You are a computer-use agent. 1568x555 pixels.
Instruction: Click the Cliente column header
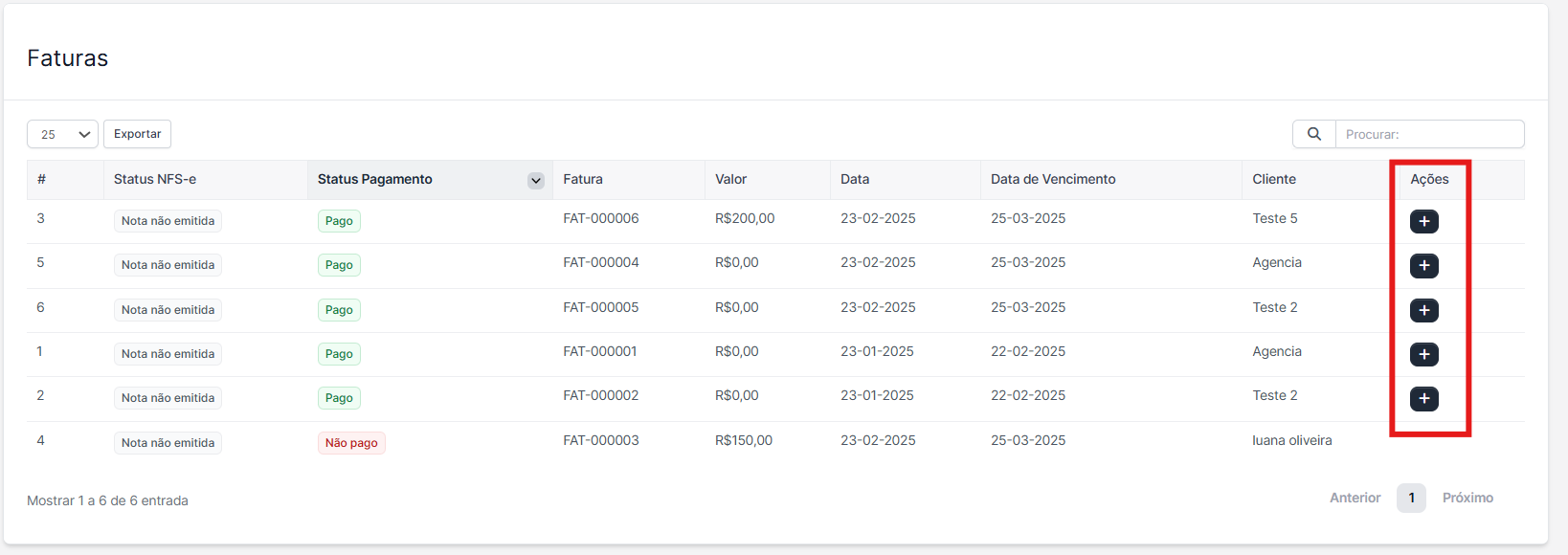coord(1273,179)
